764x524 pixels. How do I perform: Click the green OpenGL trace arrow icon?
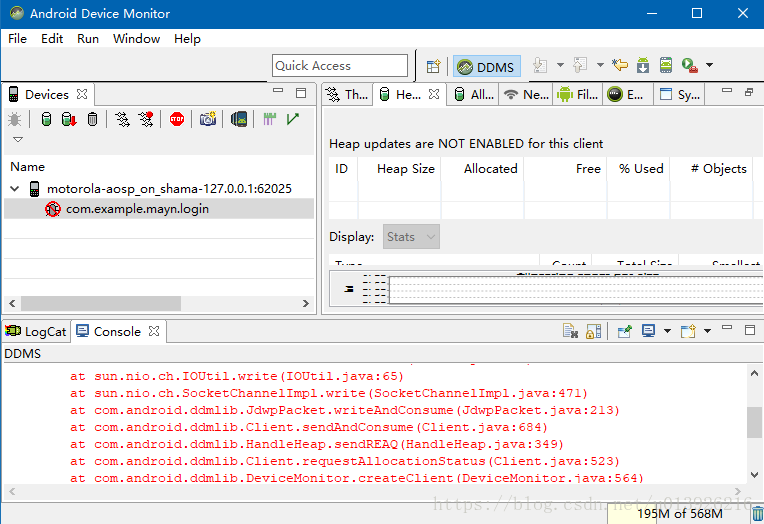point(293,119)
